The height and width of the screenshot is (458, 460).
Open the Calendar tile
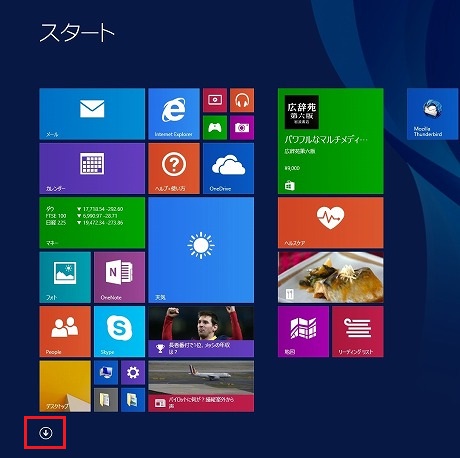[x=92, y=168]
